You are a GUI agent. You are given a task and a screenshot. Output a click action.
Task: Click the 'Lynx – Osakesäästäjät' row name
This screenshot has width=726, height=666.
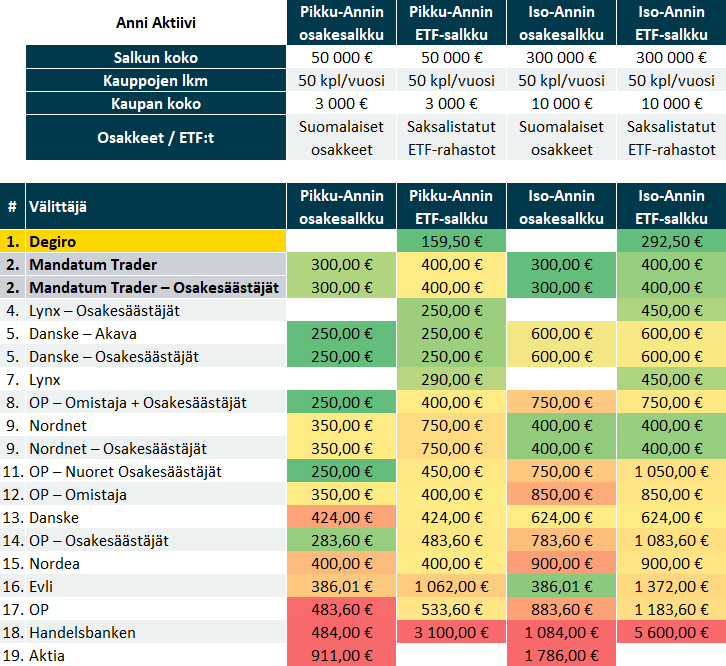point(156,310)
